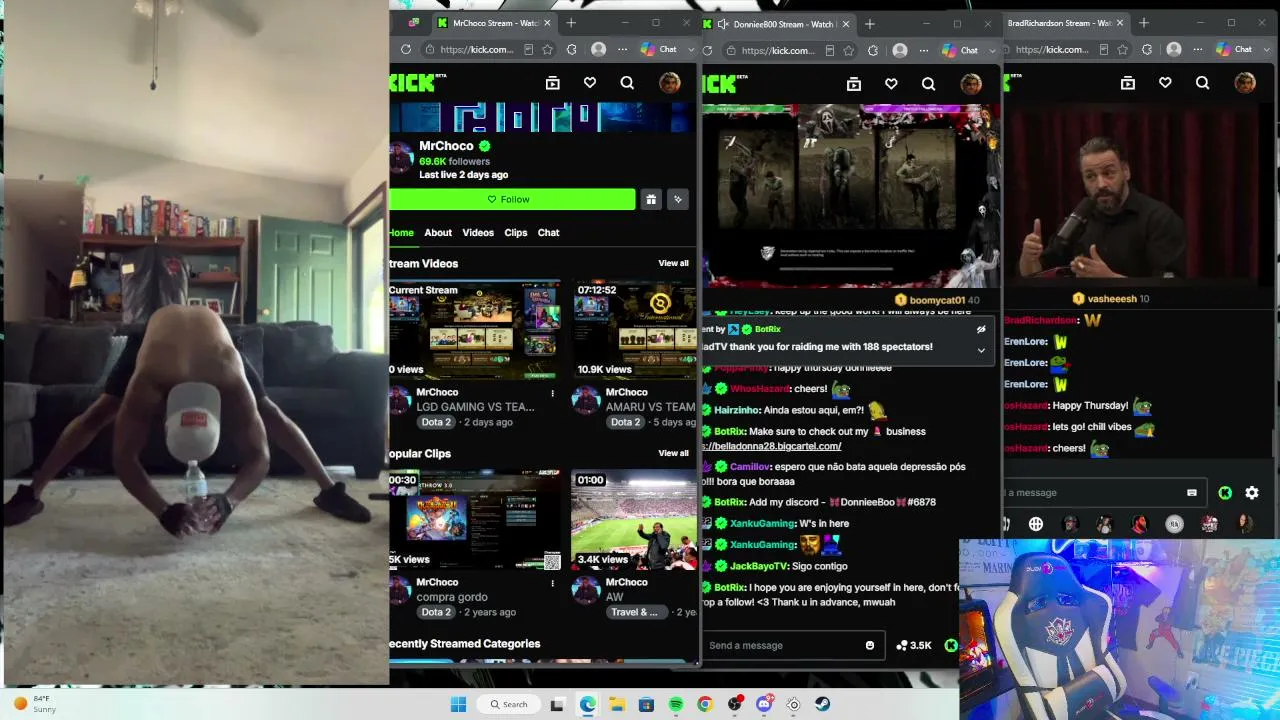
Task: Hide the pinned BotRix message
Action: point(981,329)
